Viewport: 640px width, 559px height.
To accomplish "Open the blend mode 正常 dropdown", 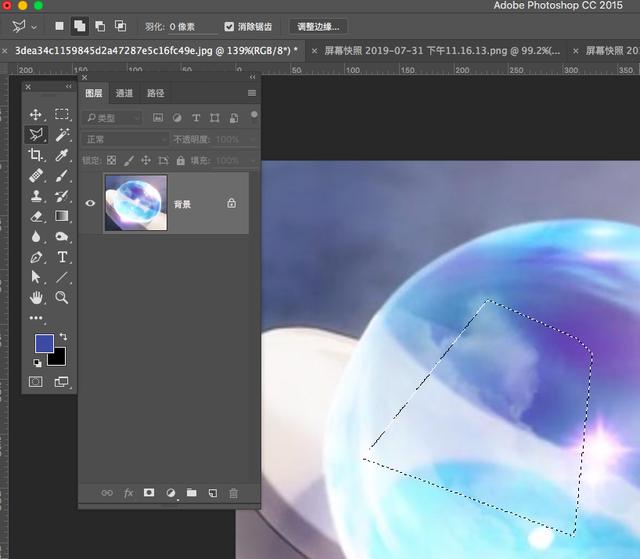I will [125, 140].
